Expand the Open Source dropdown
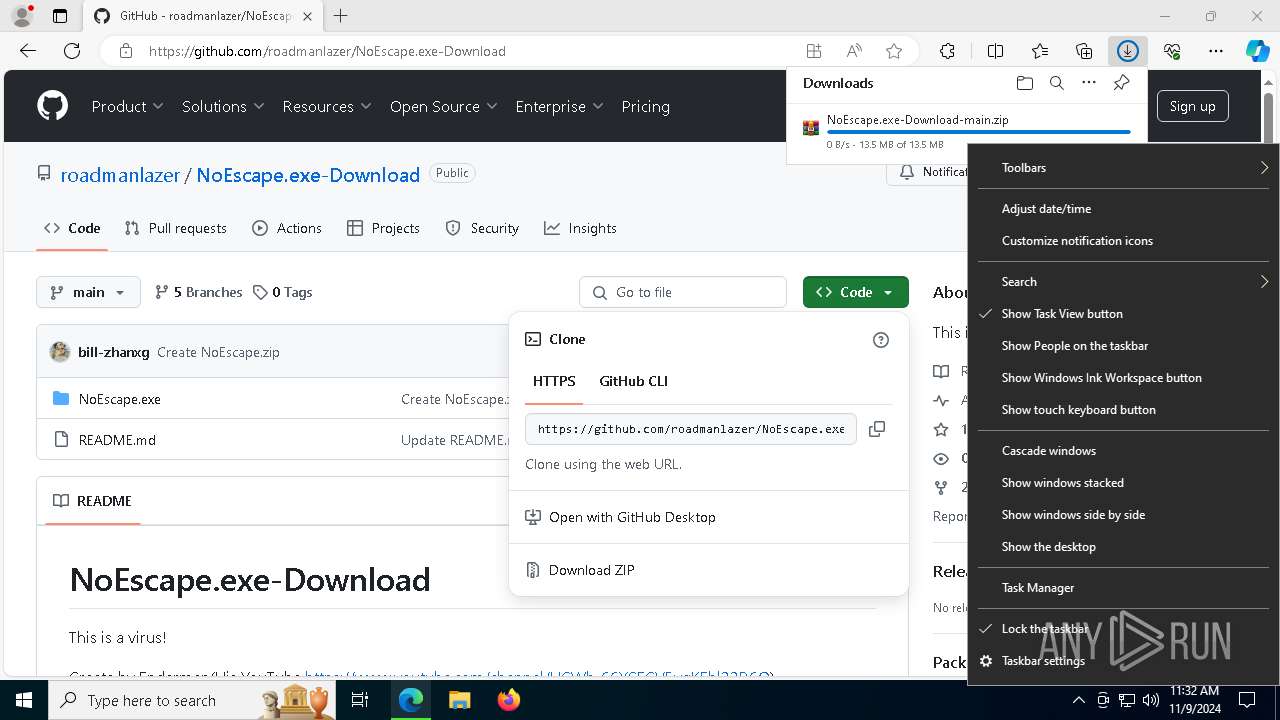This screenshot has height=720, width=1280. coord(443,106)
